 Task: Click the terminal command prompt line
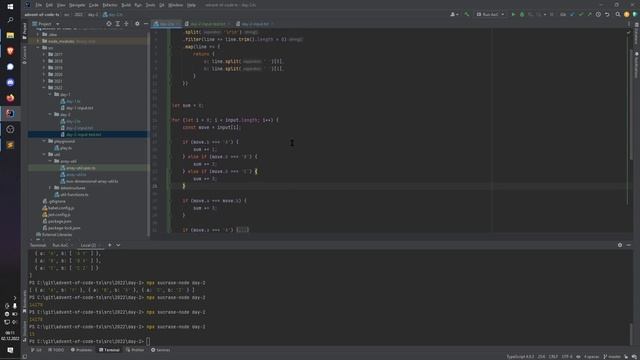tap(89, 342)
